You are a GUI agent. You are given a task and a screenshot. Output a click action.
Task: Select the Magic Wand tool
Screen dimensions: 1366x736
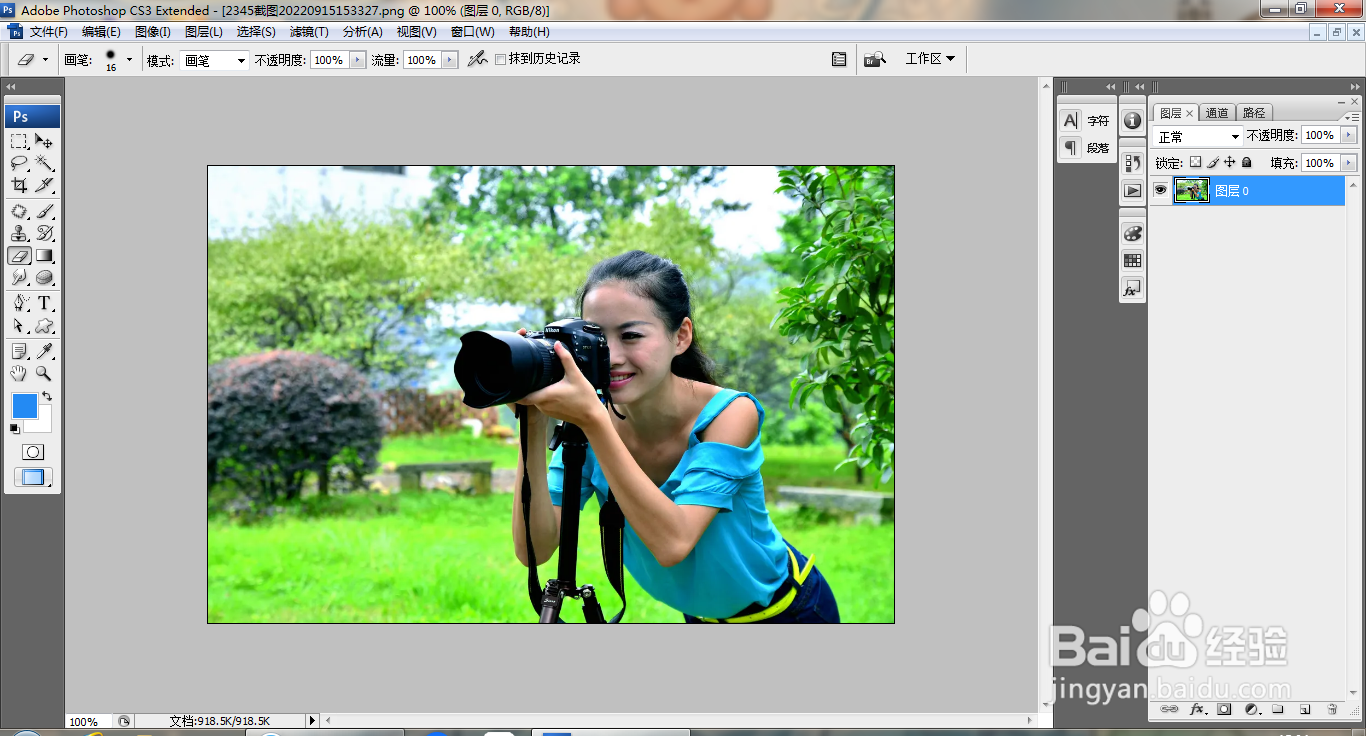[x=45, y=163]
